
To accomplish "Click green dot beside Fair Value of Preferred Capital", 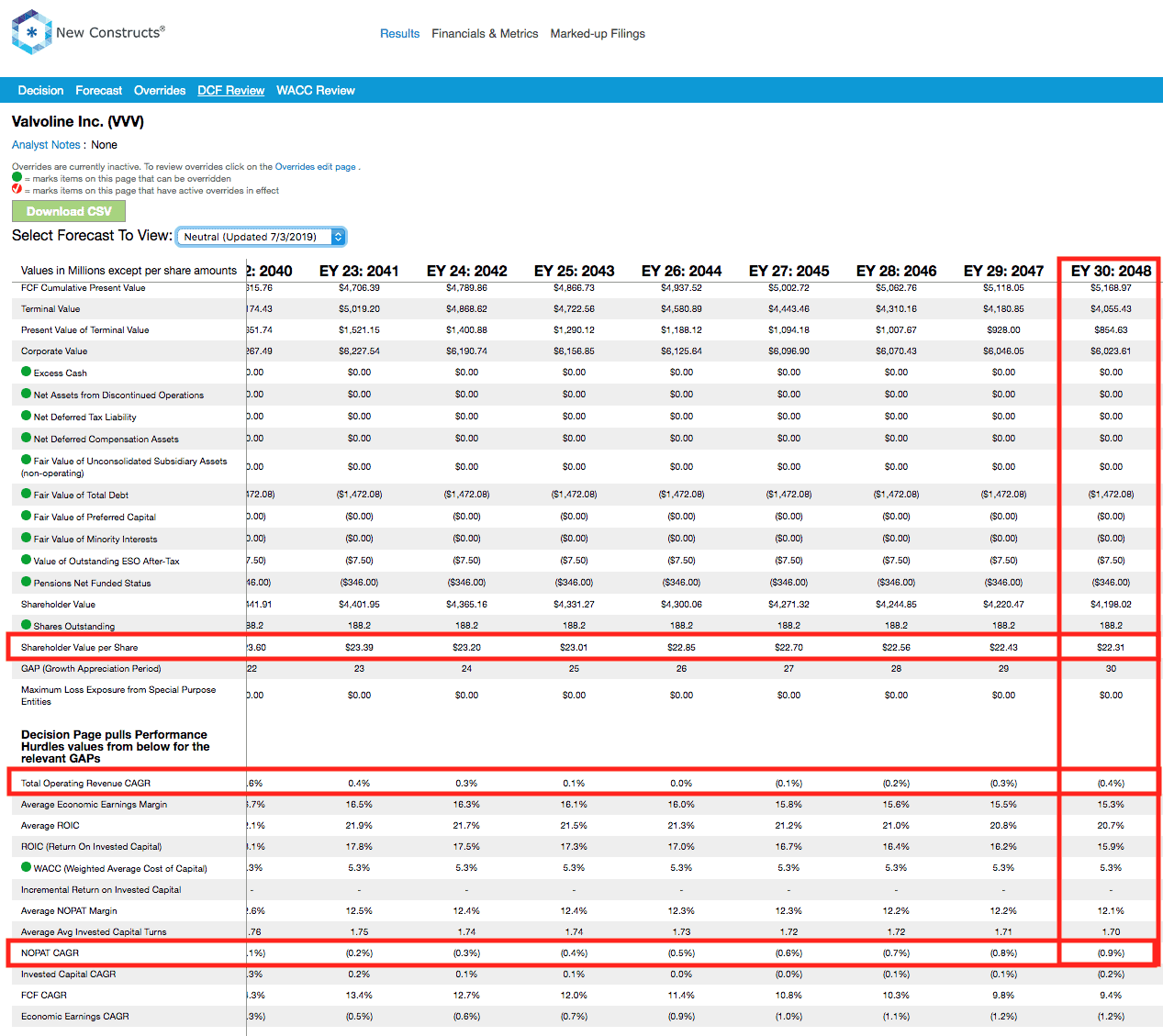I will 27,516.
